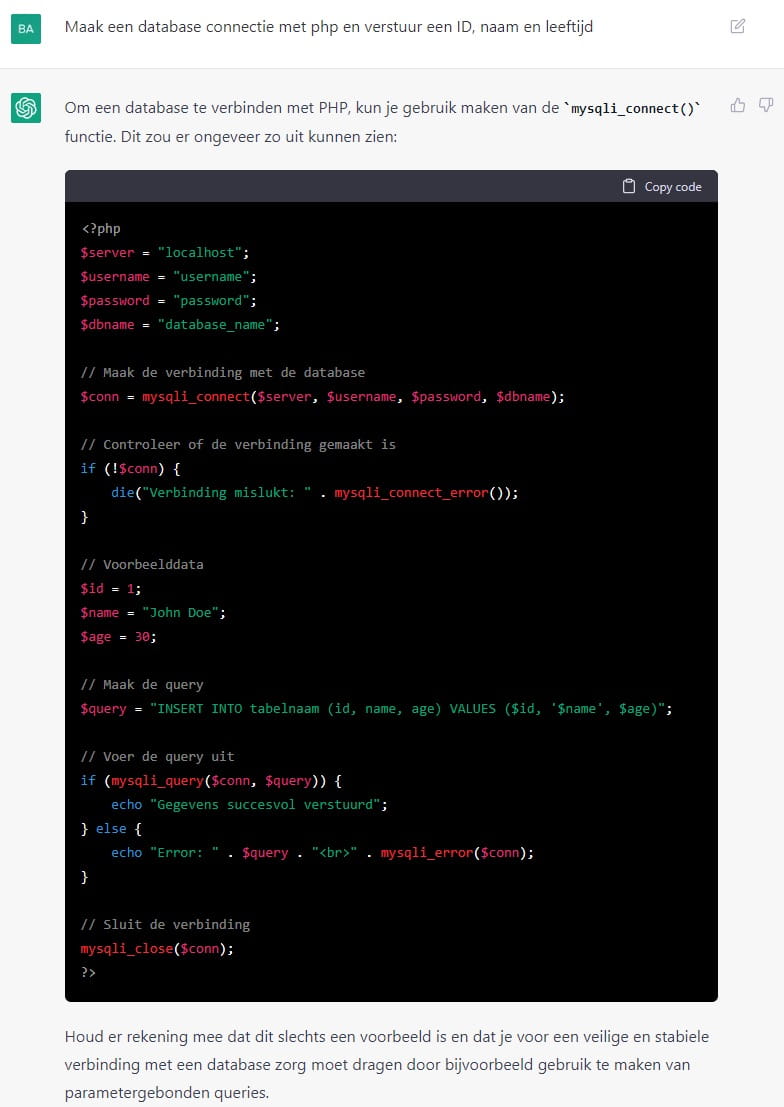Click the ChatGPT assistant logo avatar

[26, 108]
